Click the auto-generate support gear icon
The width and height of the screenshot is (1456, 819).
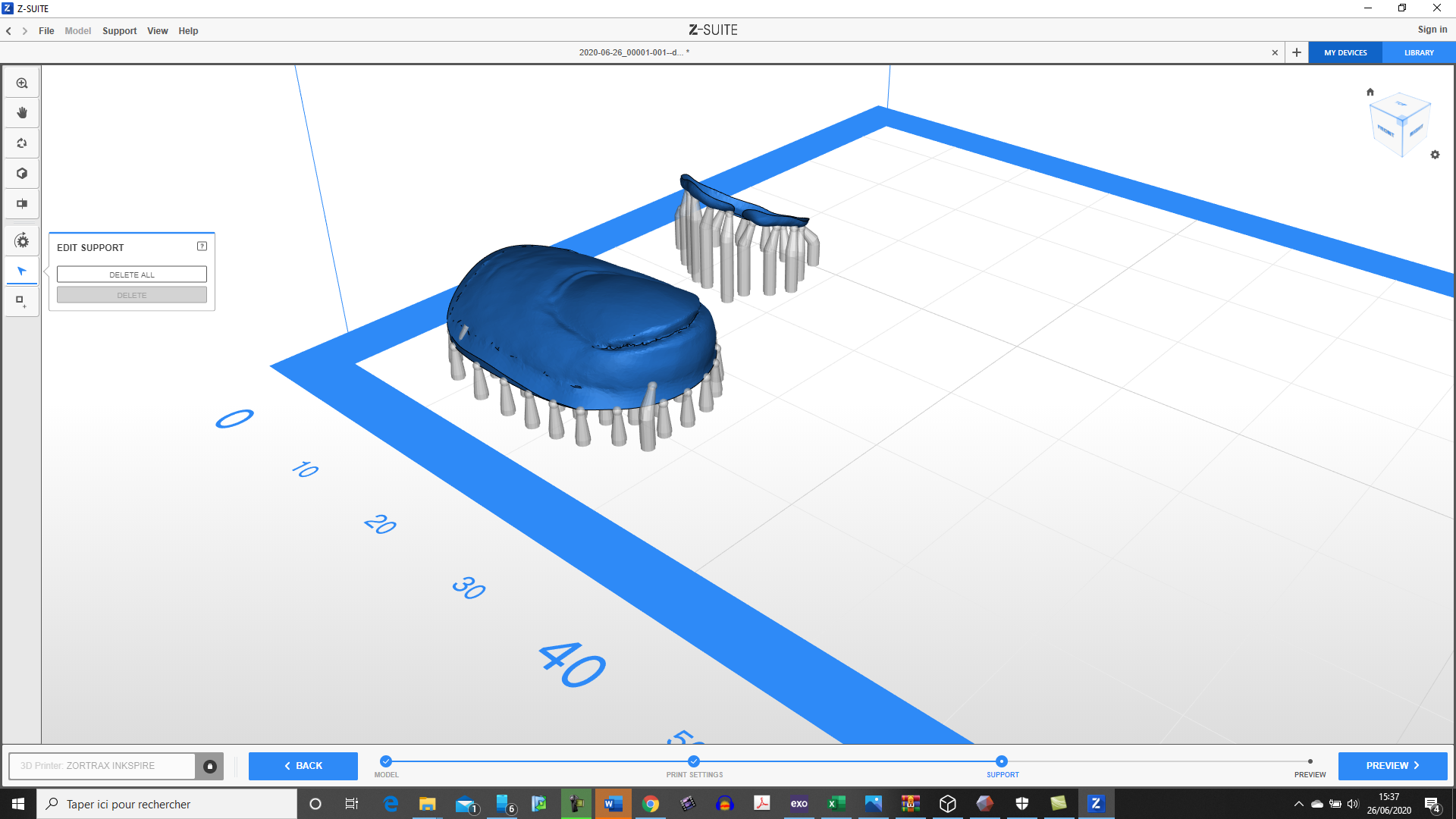[x=22, y=241]
